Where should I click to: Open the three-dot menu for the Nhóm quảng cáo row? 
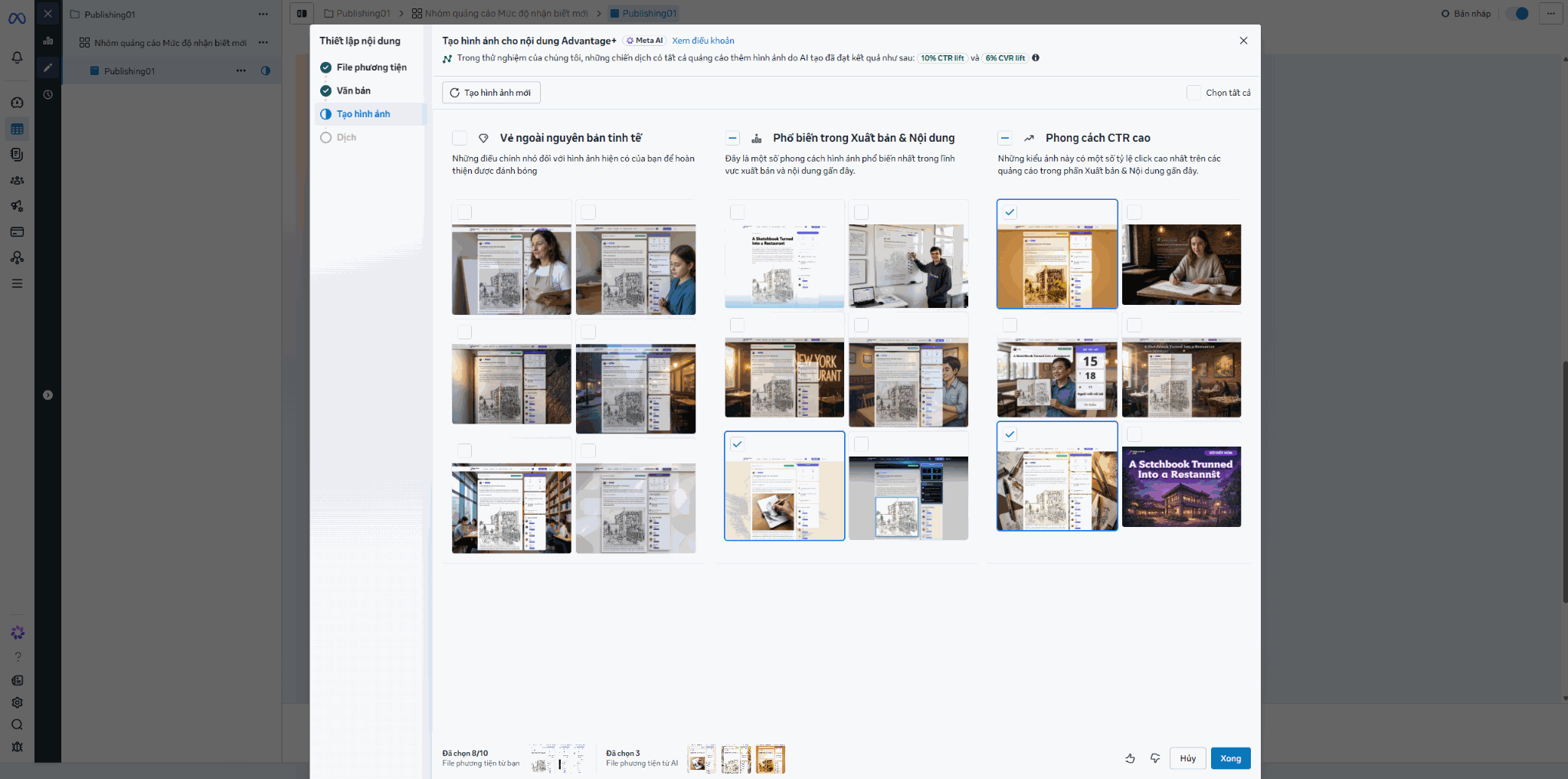[x=264, y=42]
